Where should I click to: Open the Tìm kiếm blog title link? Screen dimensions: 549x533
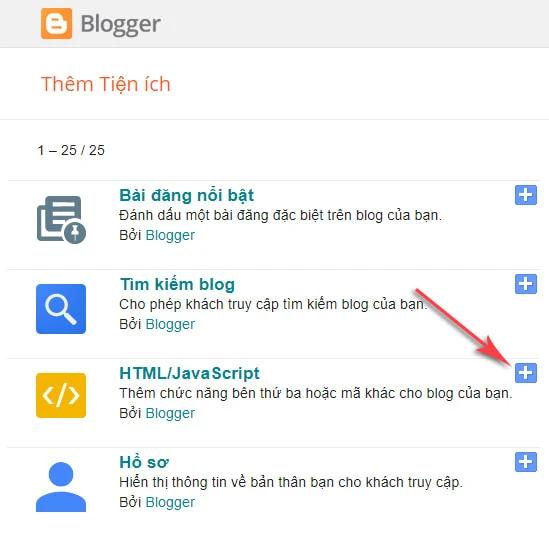pyautogui.click(x=177, y=284)
